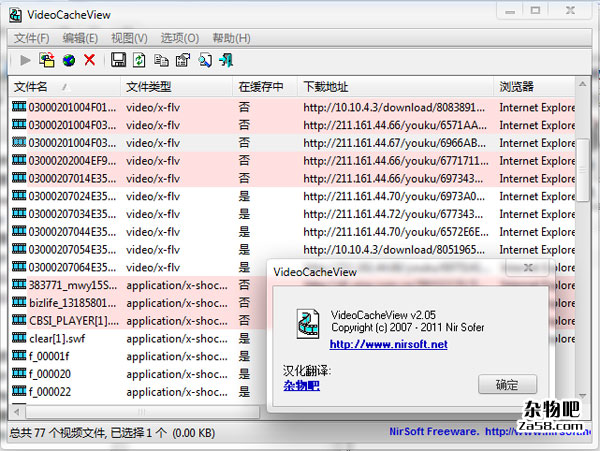Select file 0300207064E35...

pos(72,267)
